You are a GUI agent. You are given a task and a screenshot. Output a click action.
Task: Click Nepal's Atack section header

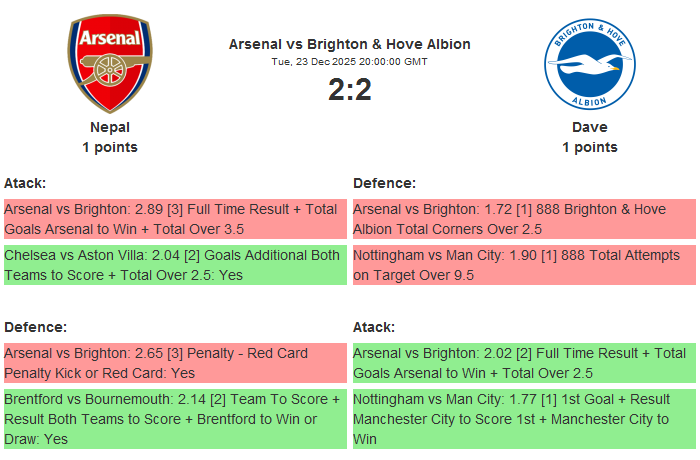point(25,183)
